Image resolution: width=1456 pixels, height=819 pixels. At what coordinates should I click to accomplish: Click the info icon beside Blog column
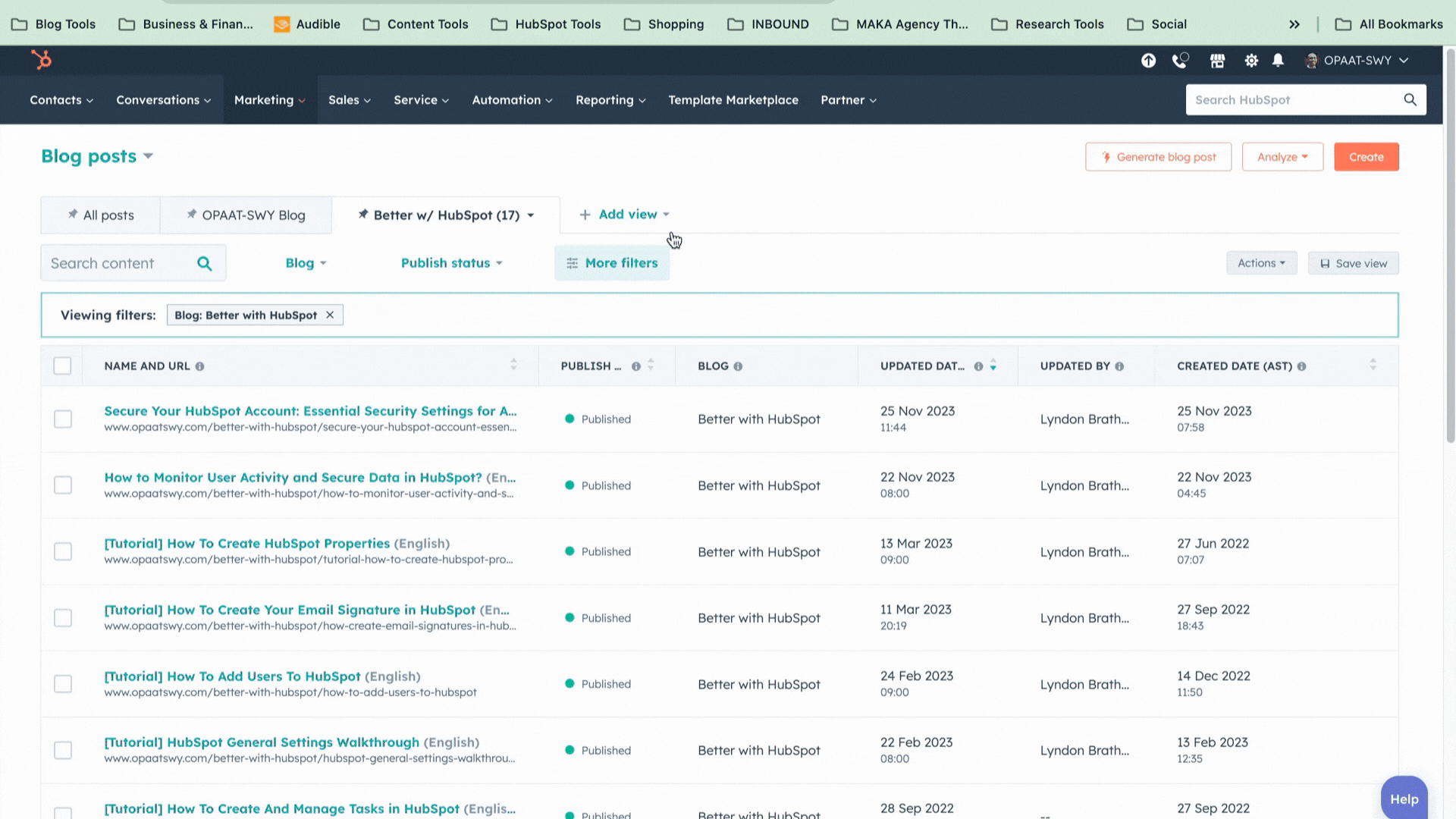coord(738,366)
